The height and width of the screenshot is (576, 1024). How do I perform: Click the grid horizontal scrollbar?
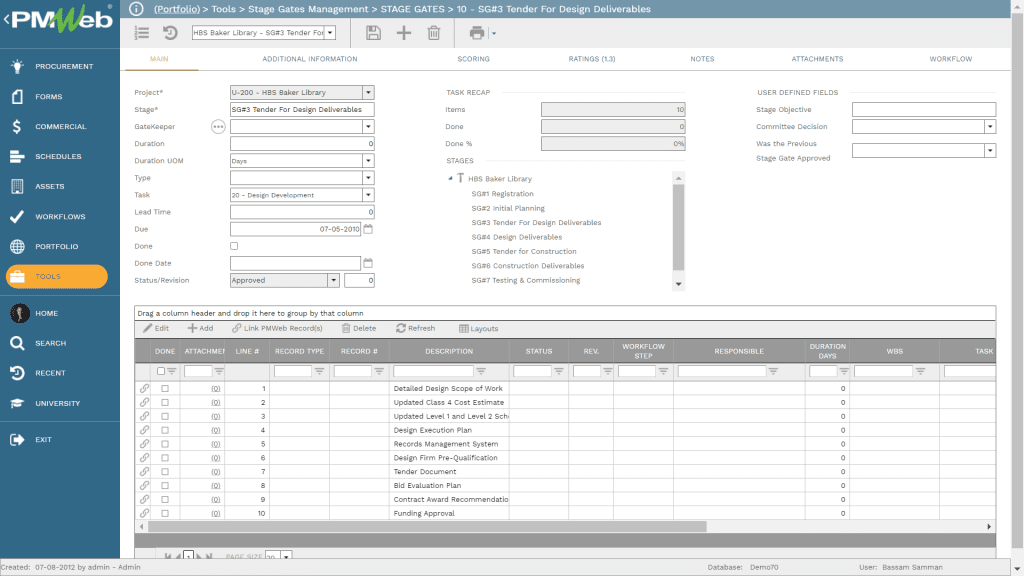tap(427, 526)
